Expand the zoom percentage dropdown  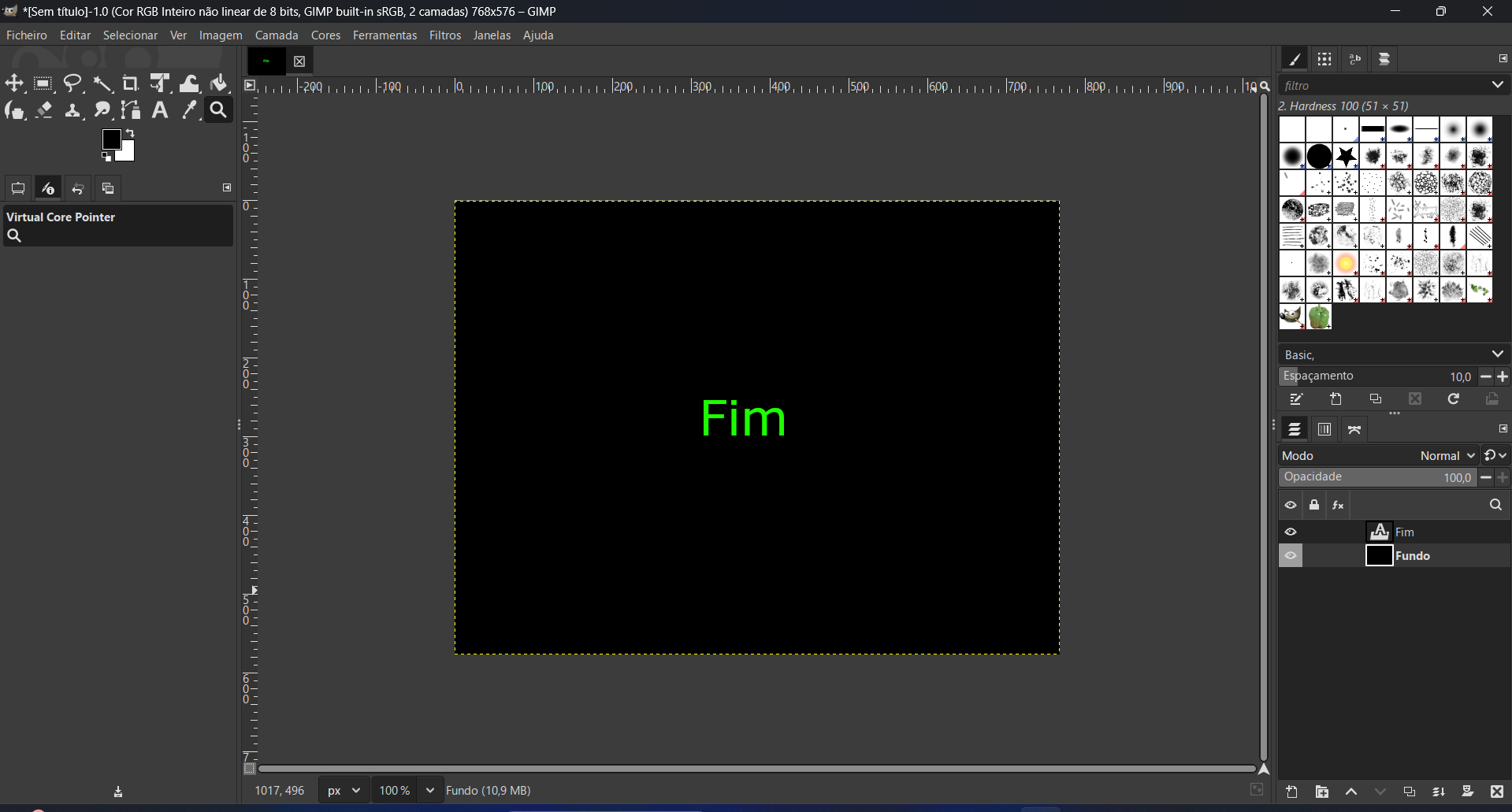429,790
